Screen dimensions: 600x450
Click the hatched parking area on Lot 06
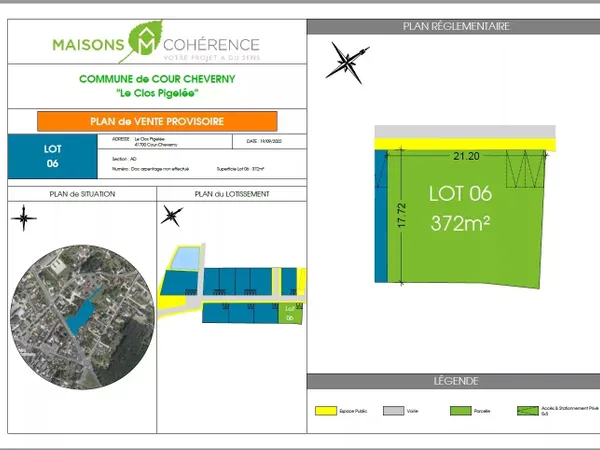coord(525,168)
